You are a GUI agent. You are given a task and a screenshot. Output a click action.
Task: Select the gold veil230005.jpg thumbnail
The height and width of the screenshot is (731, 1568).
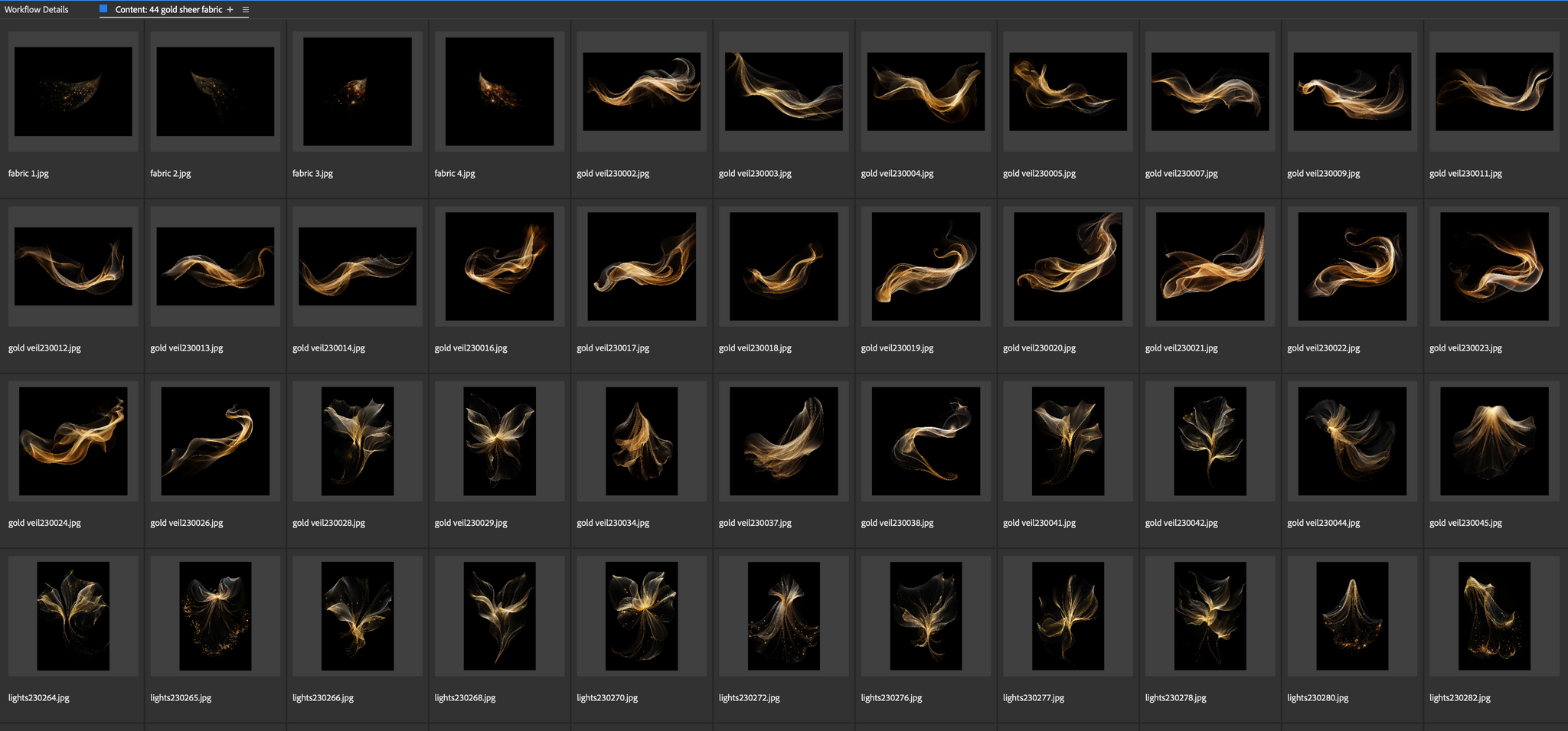(x=1068, y=92)
